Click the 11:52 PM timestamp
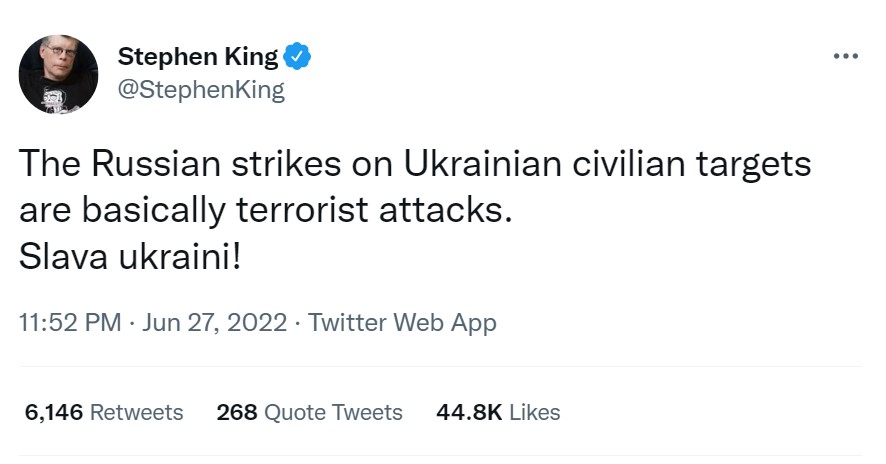Image resolution: width=886 pixels, height=464 pixels. coord(69,323)
